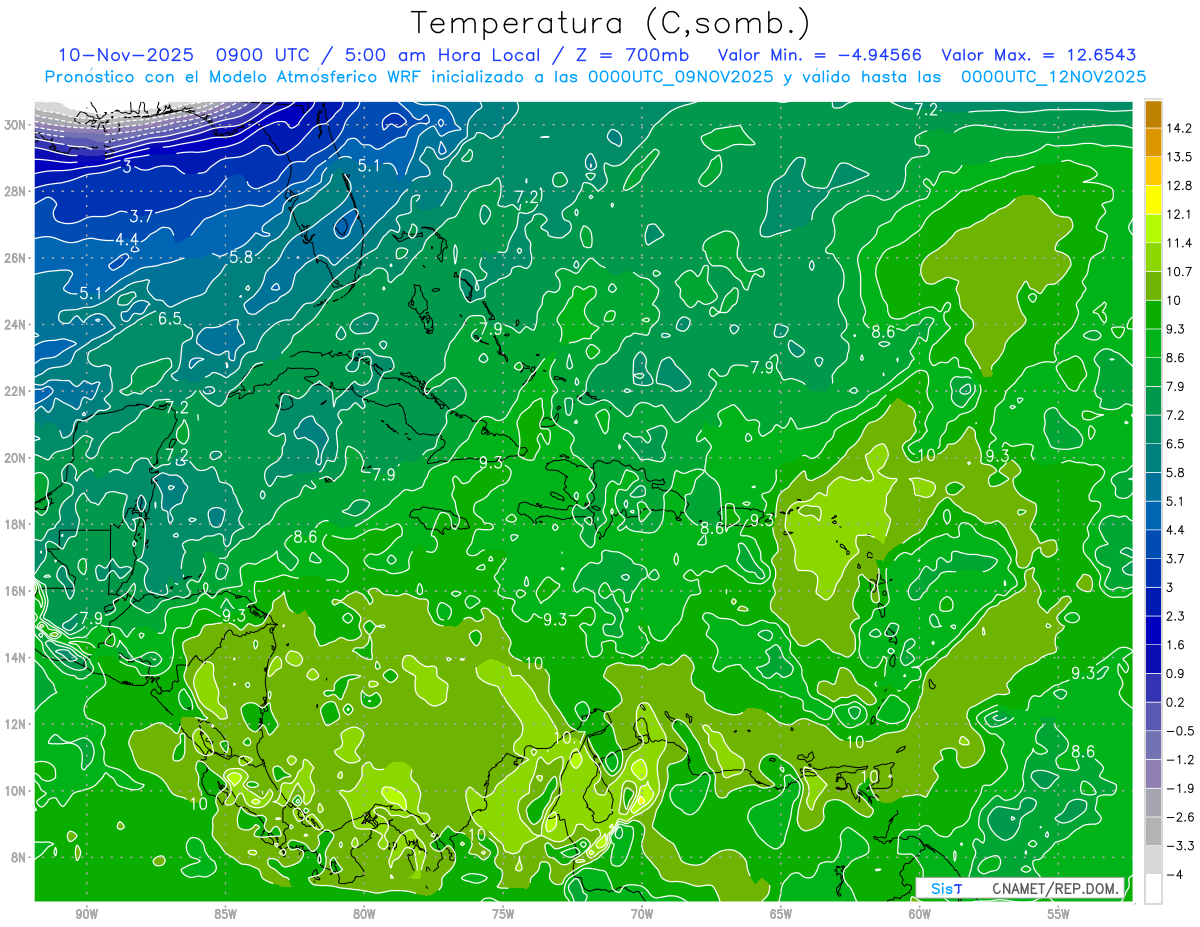Viewport: 1200px width, 927px height.
Task: Pick the yellow swatch between 12.1 and 12.8
Action: [x=1153, y=199]
